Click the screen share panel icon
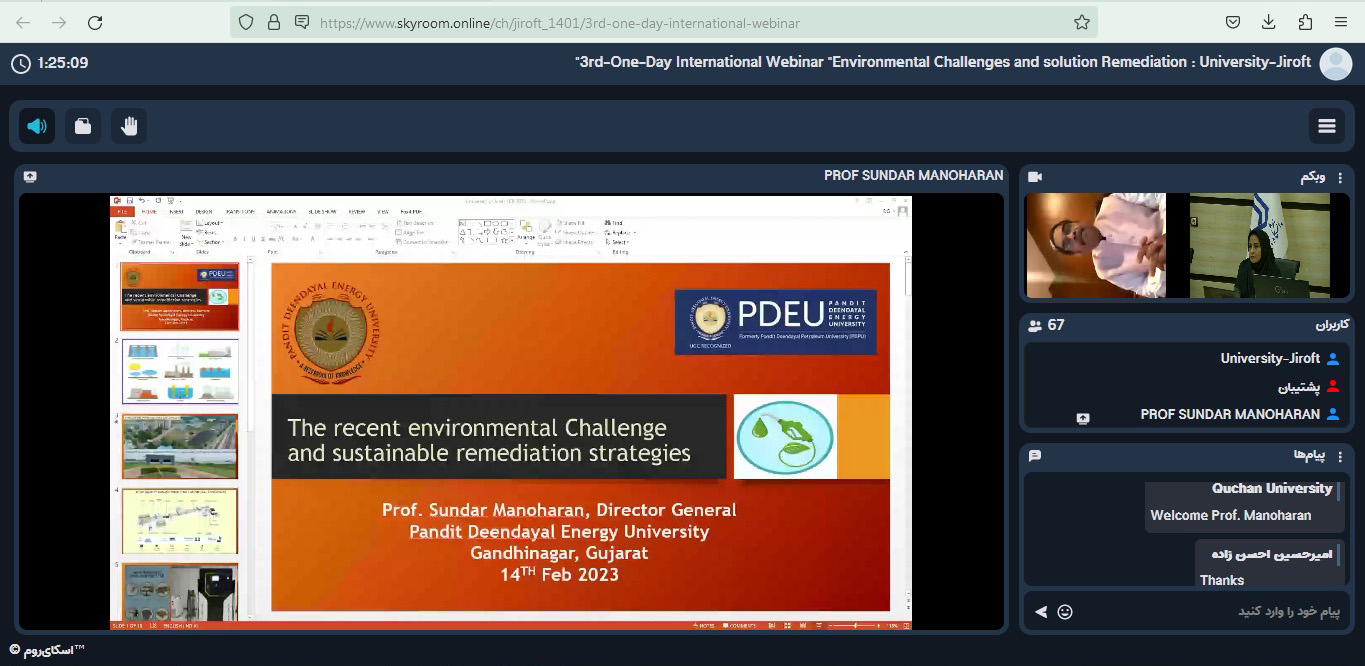 30,176
